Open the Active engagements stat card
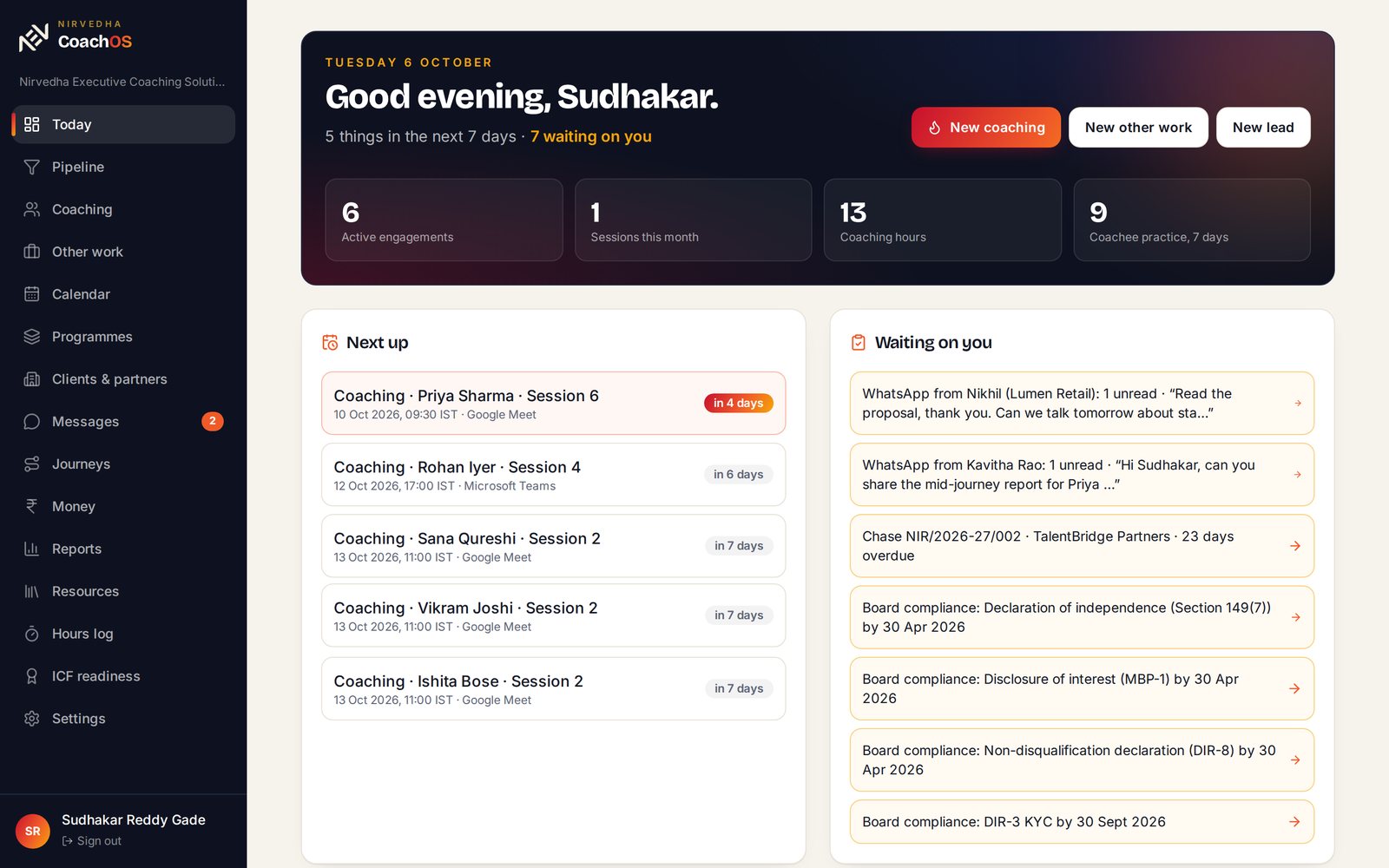Screen dimensions: 1389x868 (444, 220)
